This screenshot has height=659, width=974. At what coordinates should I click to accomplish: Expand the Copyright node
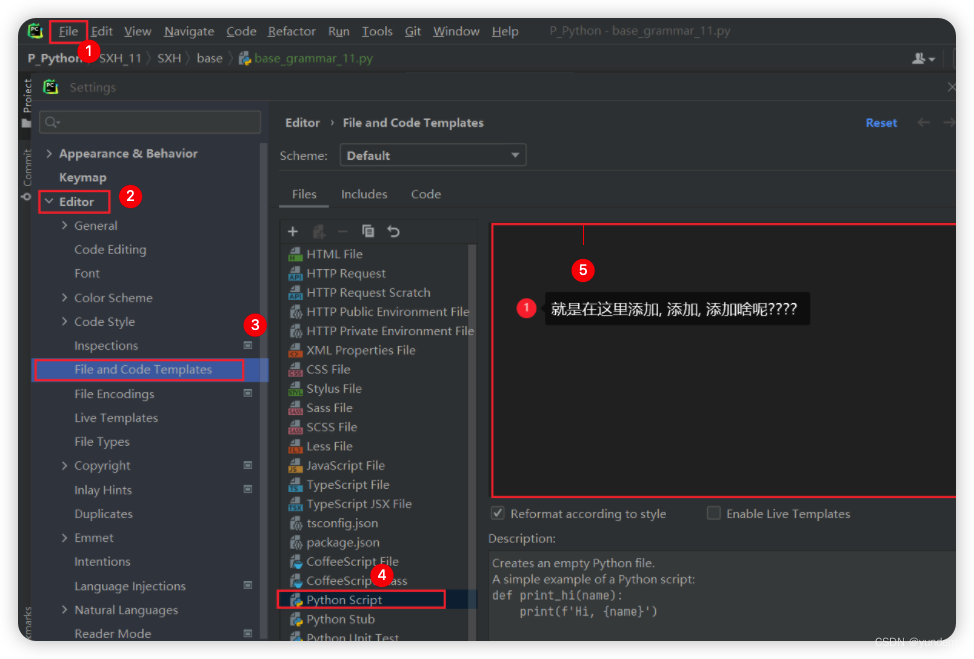click(65, 465)
